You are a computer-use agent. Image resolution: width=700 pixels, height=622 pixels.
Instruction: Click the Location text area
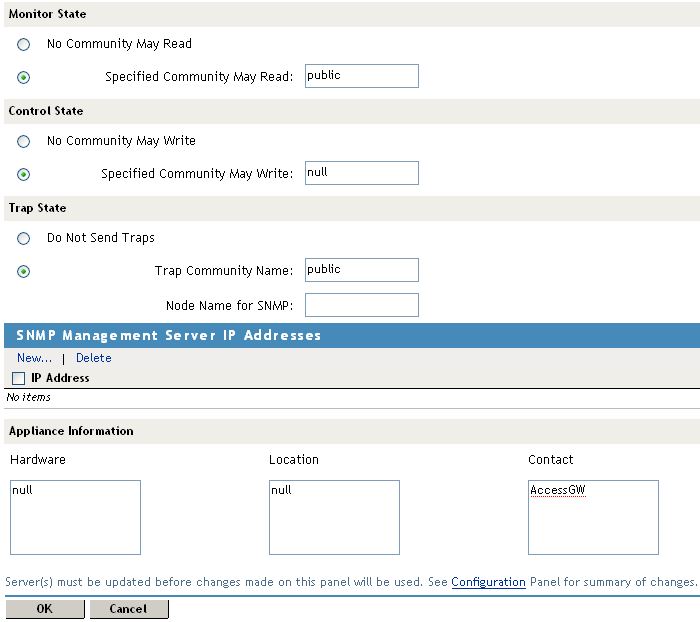[x=334, y=518]
